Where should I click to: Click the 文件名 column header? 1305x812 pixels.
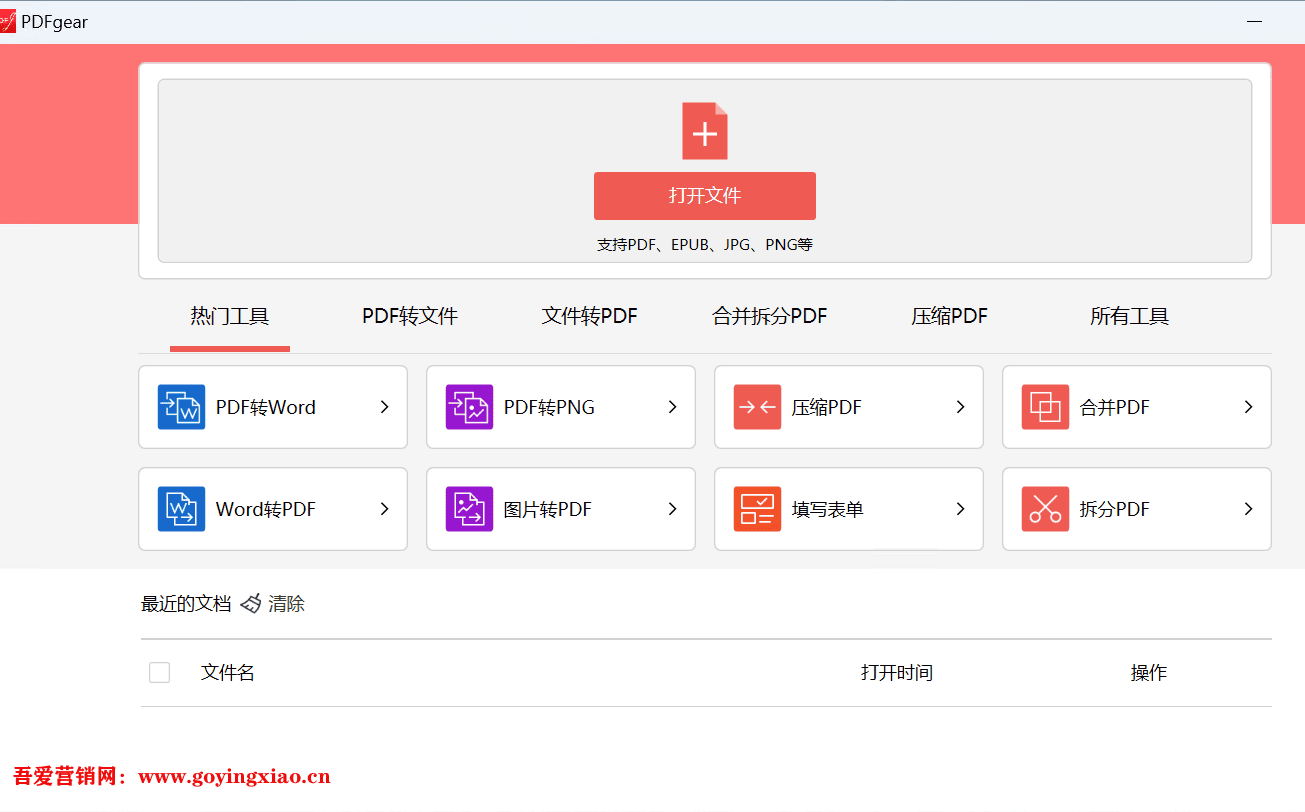coord(228,673)
